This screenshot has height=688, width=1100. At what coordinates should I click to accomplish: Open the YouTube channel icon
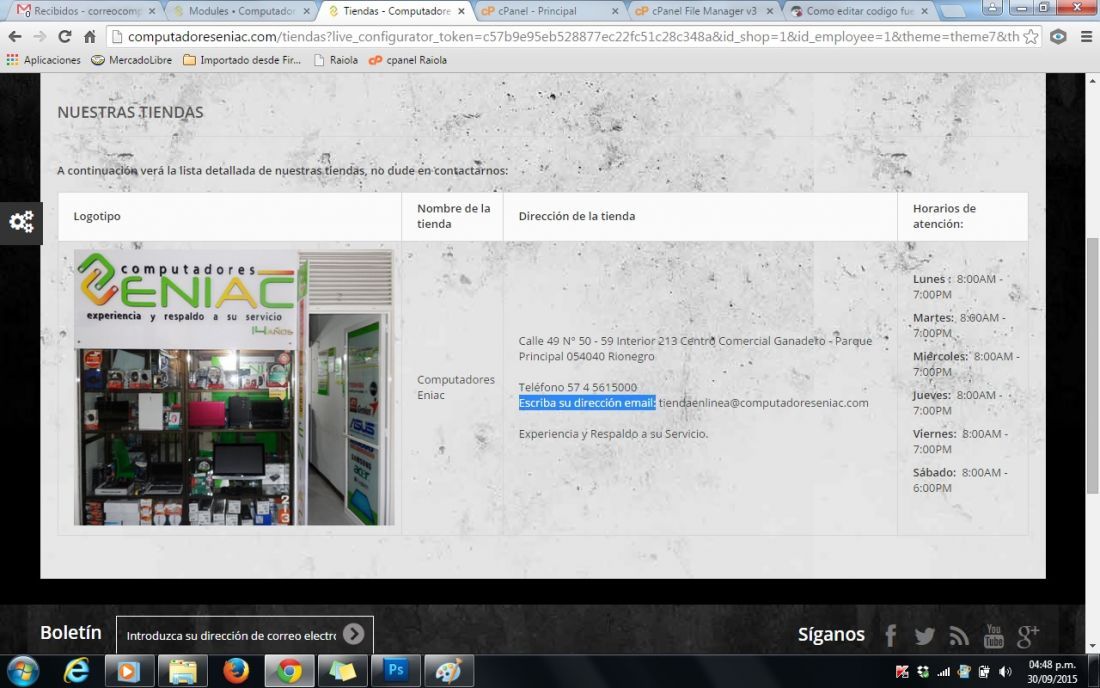[x=993, y=636]
